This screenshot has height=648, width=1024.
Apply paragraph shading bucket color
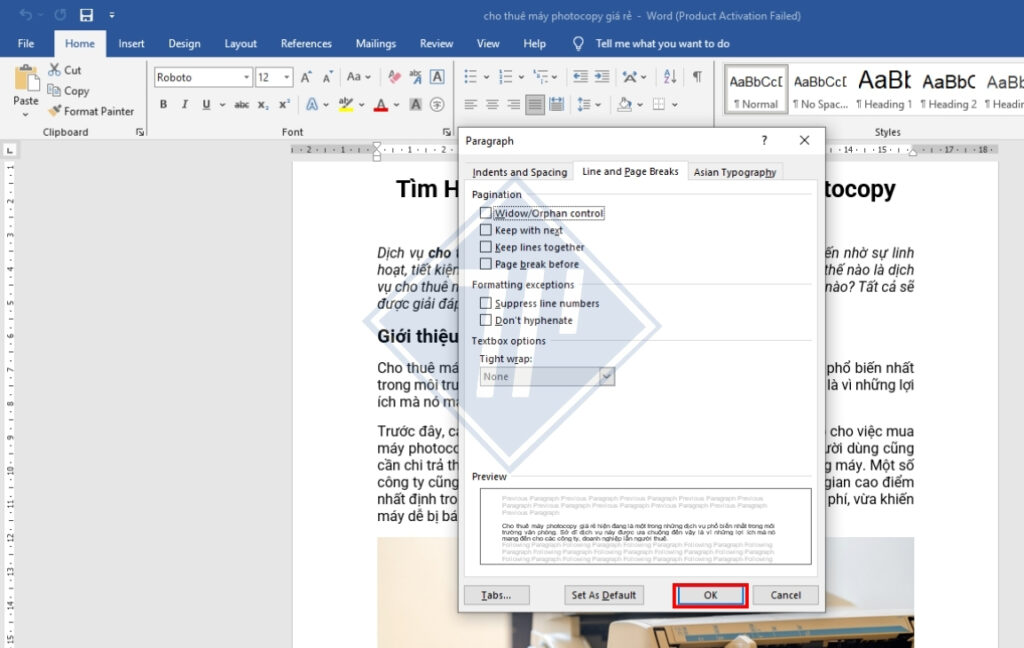625,104
